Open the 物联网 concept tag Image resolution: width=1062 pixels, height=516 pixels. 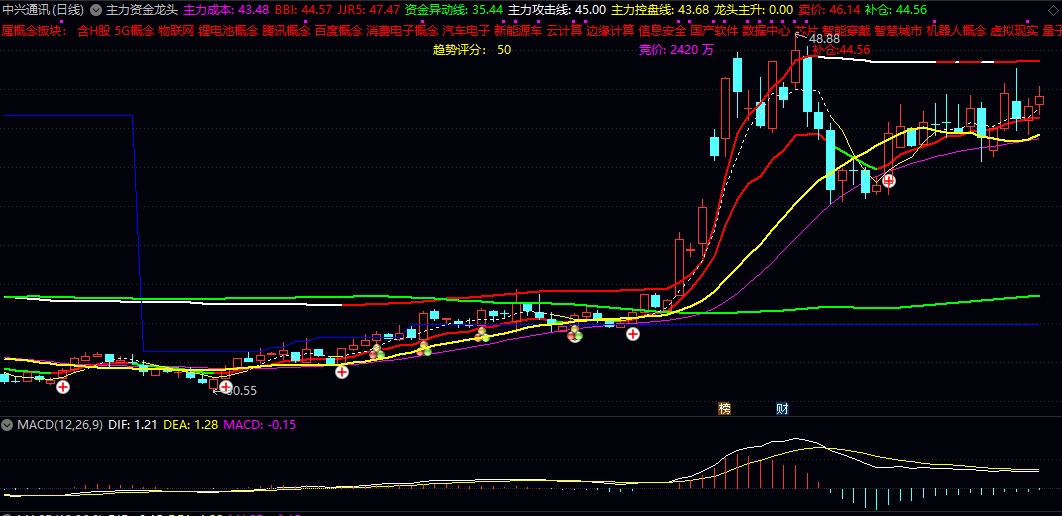(x=176, y=30)
